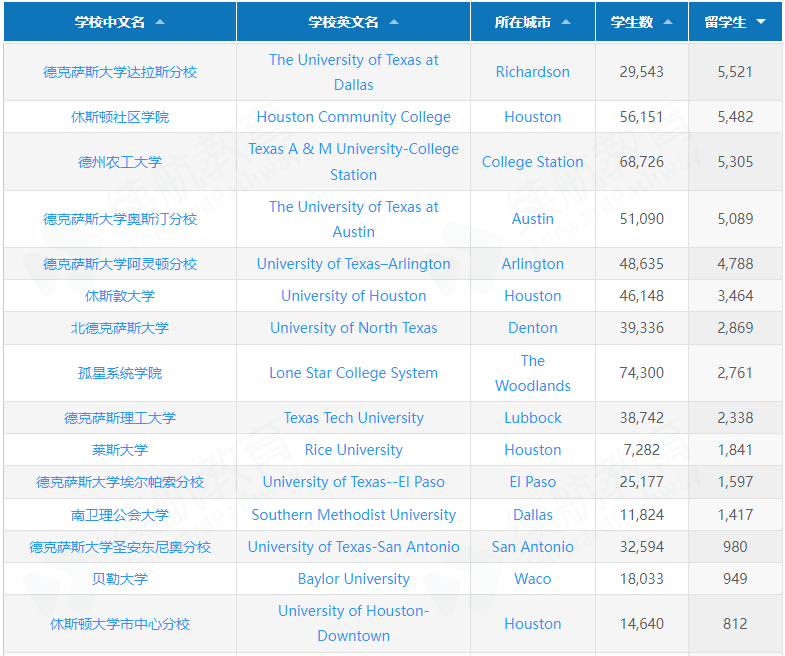
Task: Open University of Houston-Downtown link
Action: pyautogui.click(x=353, y=623)
